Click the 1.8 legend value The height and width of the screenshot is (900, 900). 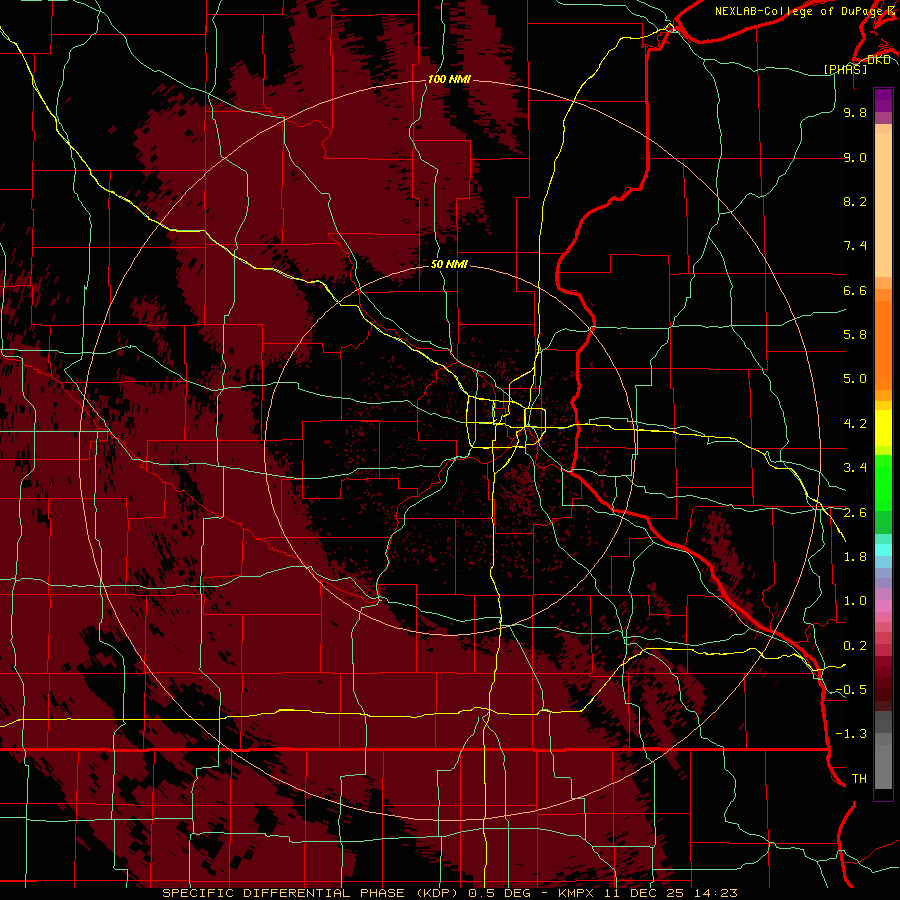coord(855,557)
